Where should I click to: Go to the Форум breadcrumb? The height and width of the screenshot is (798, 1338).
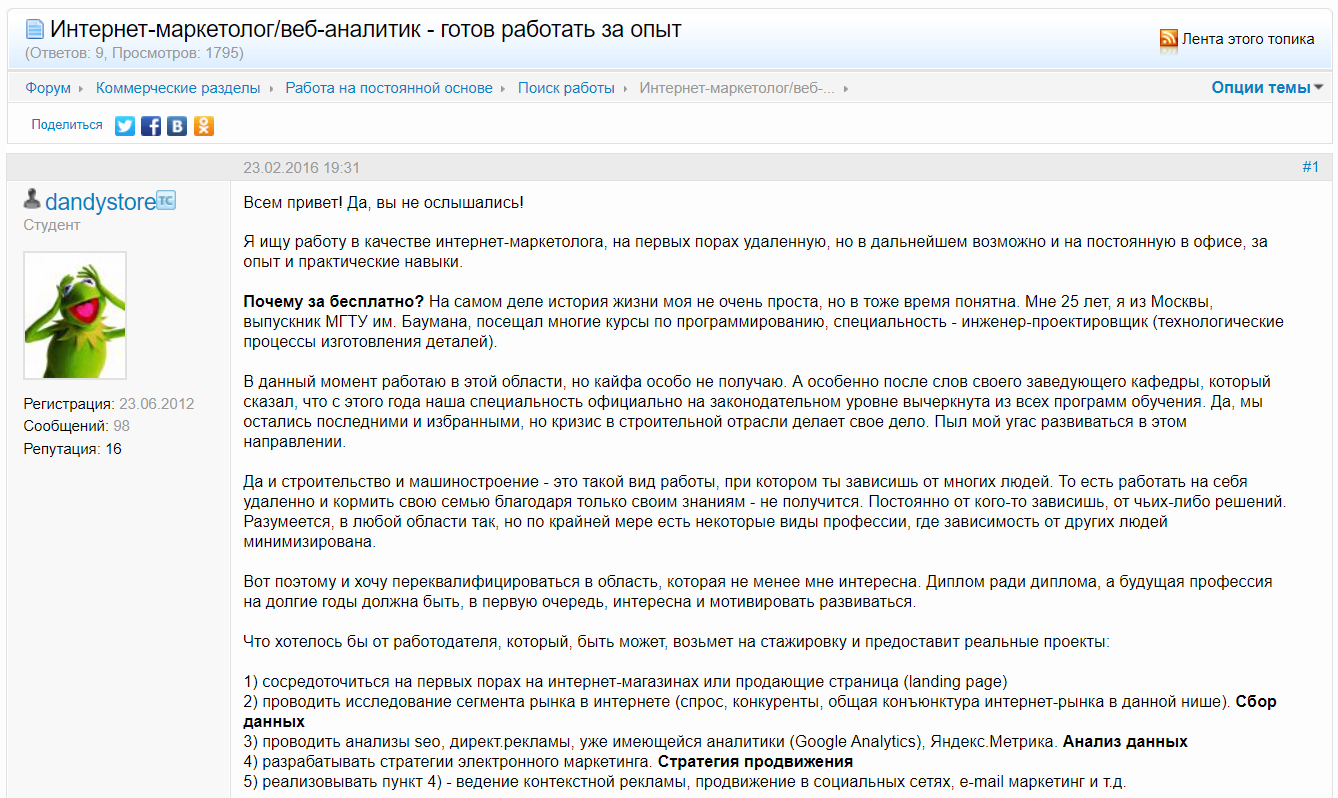coord(48,88)
